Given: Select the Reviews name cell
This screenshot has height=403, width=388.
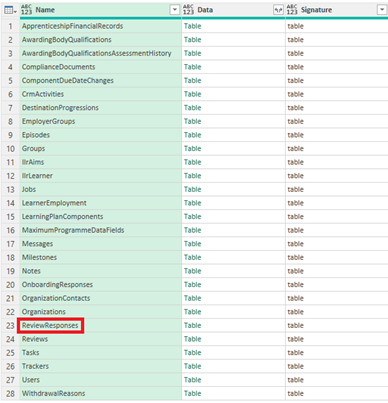Looking at the screenshot, I should click(101, 339).
